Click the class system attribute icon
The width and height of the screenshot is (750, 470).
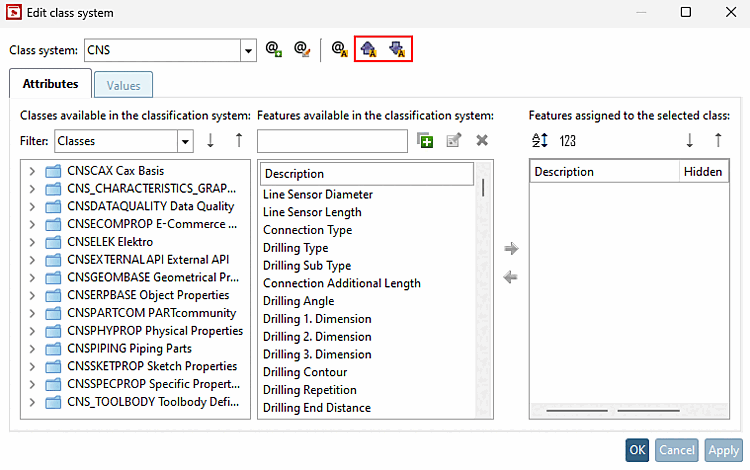pos(340,49)
